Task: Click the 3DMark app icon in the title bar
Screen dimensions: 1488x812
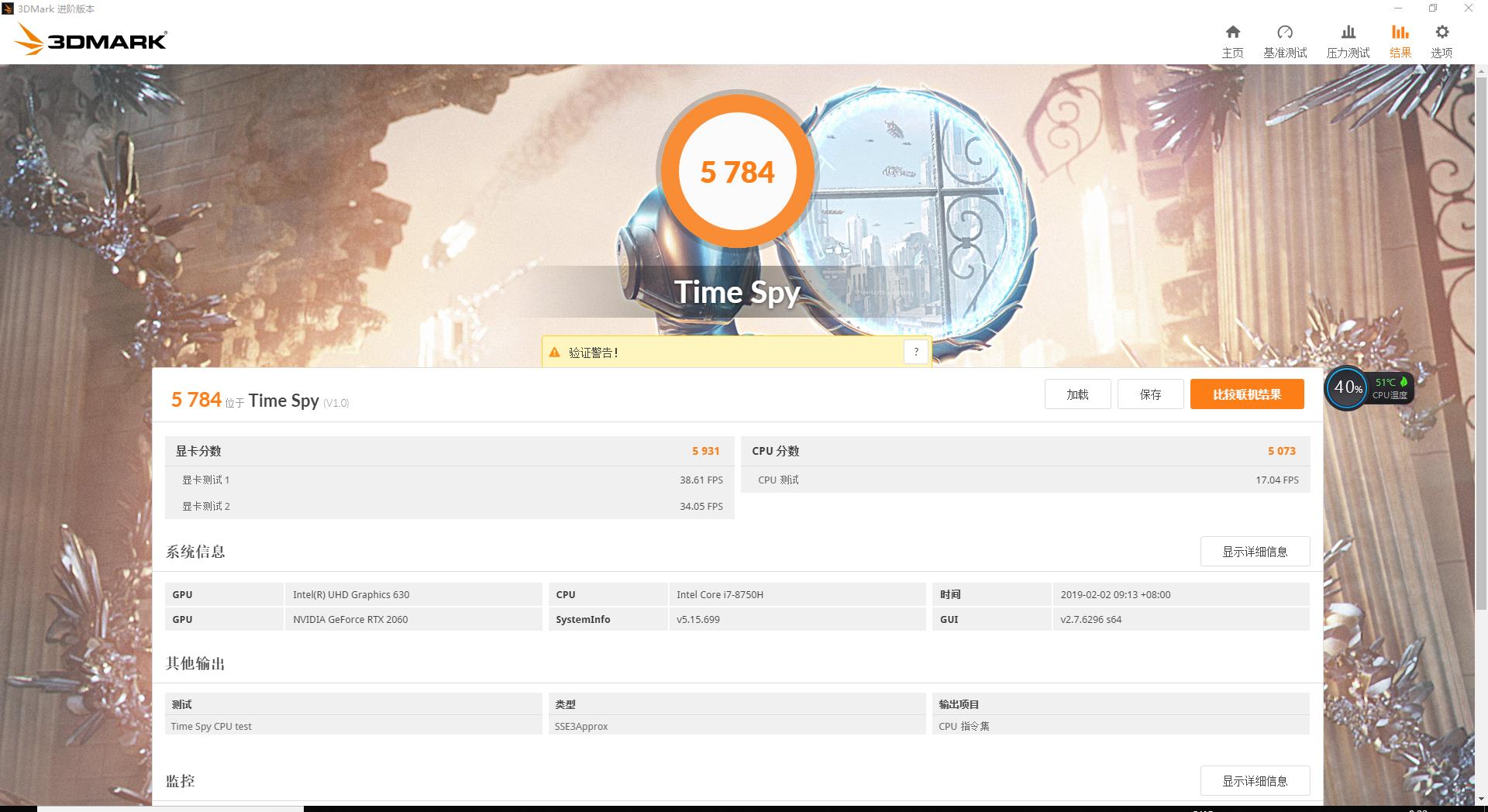Action: coord(8,8)
